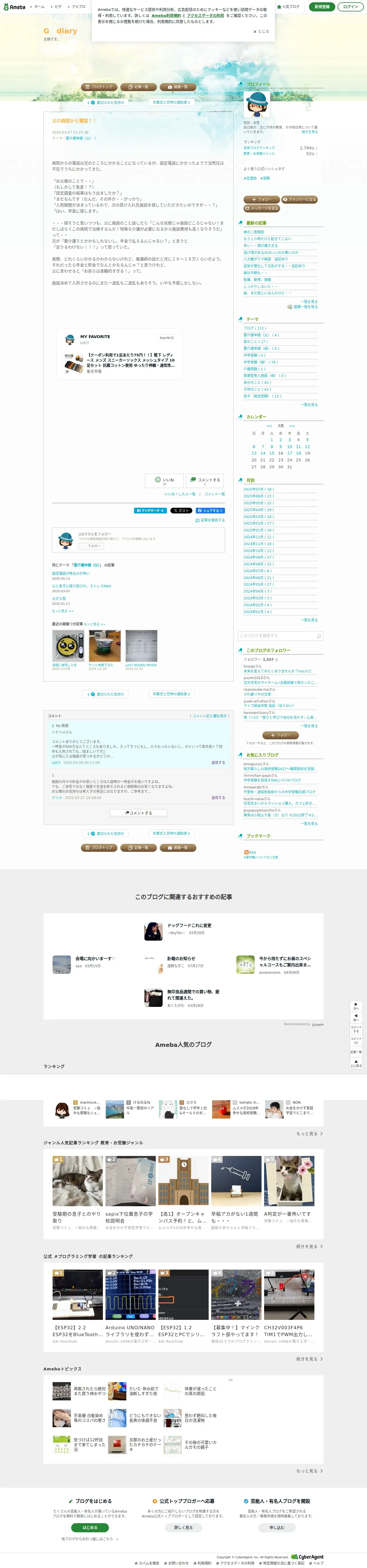Click 詳しく見る under 公式トップブロガーへ応募
Image resolution: width=367 pixels, height=1568 pixels.
[183, 1527]
